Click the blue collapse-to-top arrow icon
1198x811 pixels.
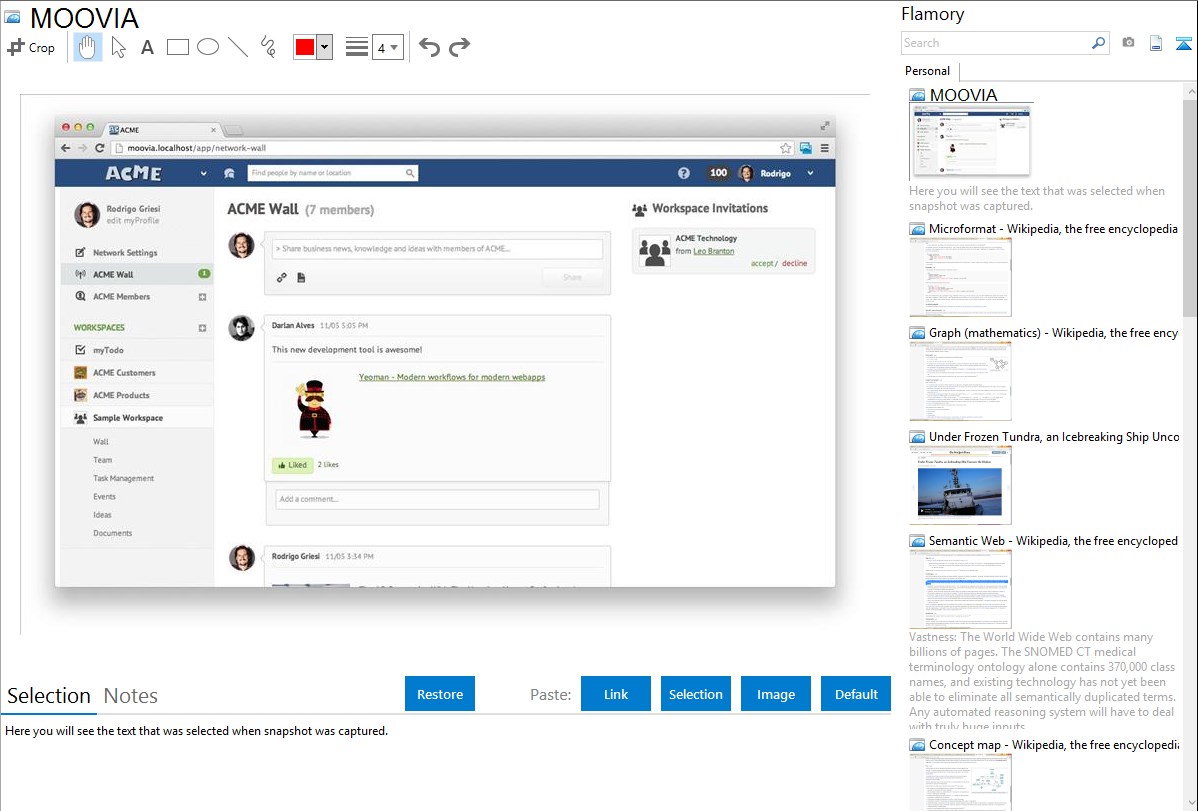coord(1183,43)
